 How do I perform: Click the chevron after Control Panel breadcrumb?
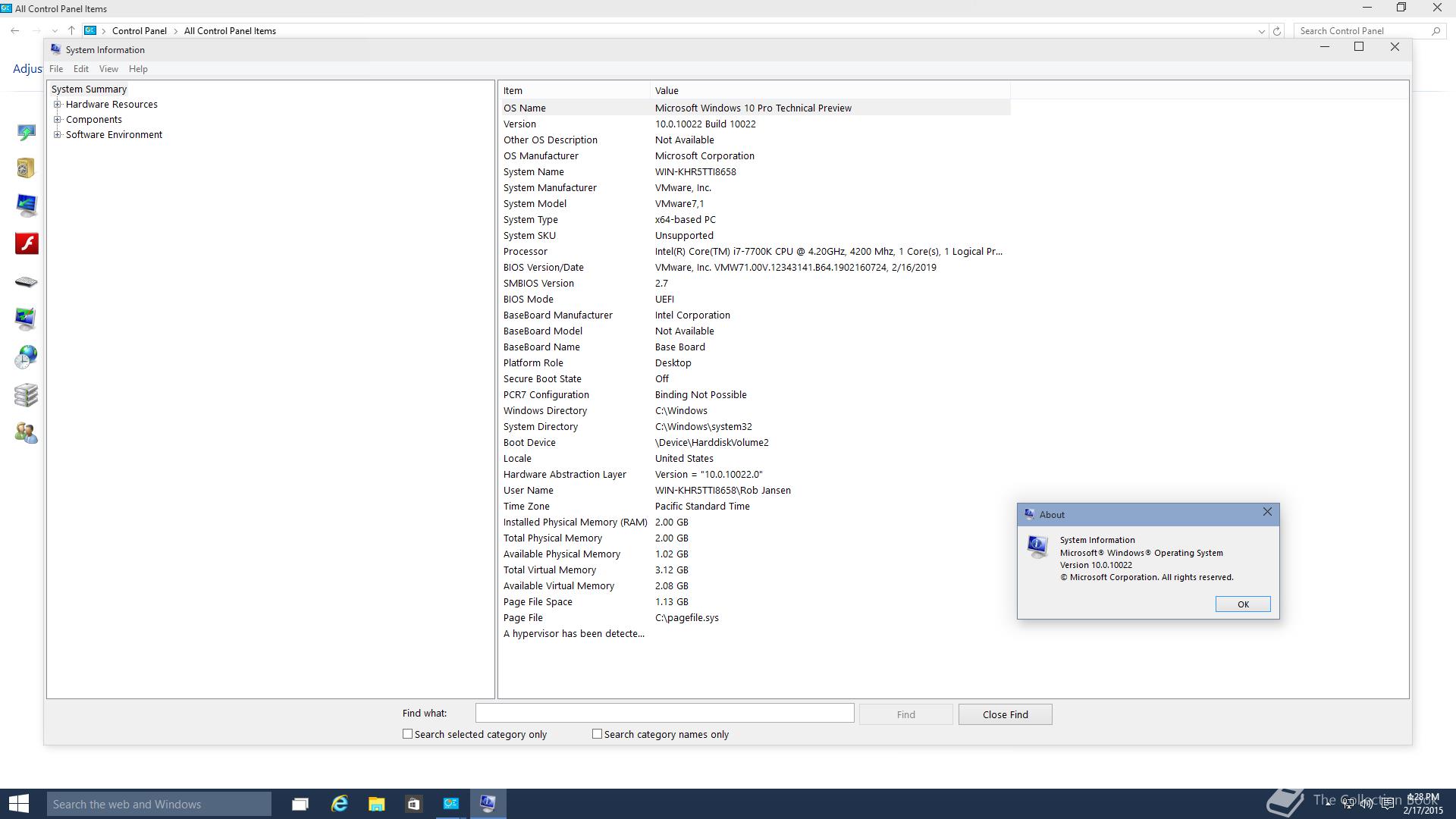pos(175,31)
